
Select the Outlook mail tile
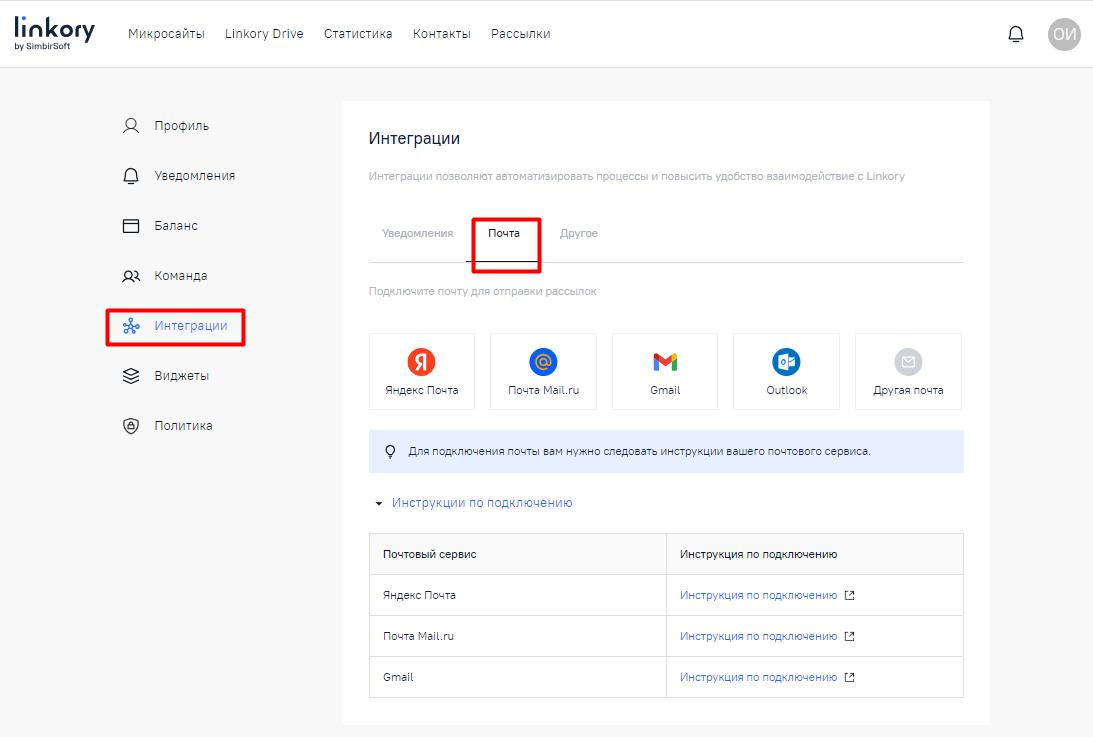pos(786,371)
